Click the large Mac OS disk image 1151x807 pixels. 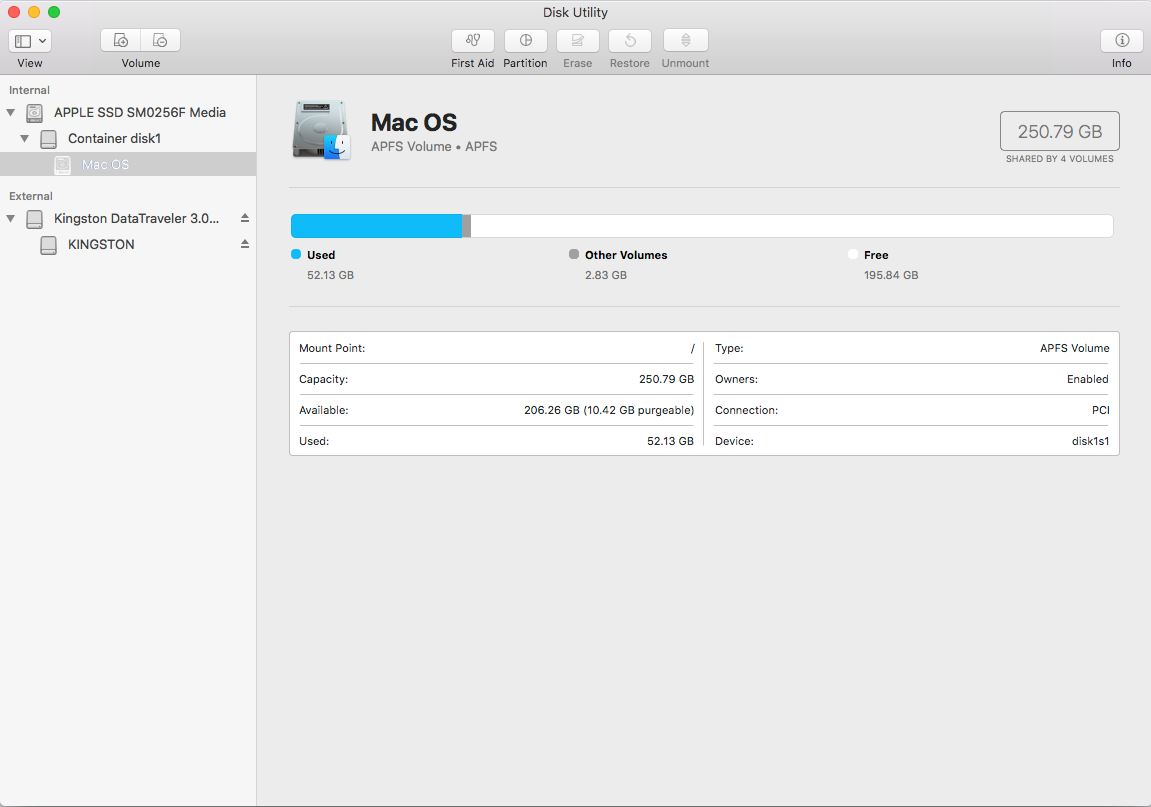[322, 130]
